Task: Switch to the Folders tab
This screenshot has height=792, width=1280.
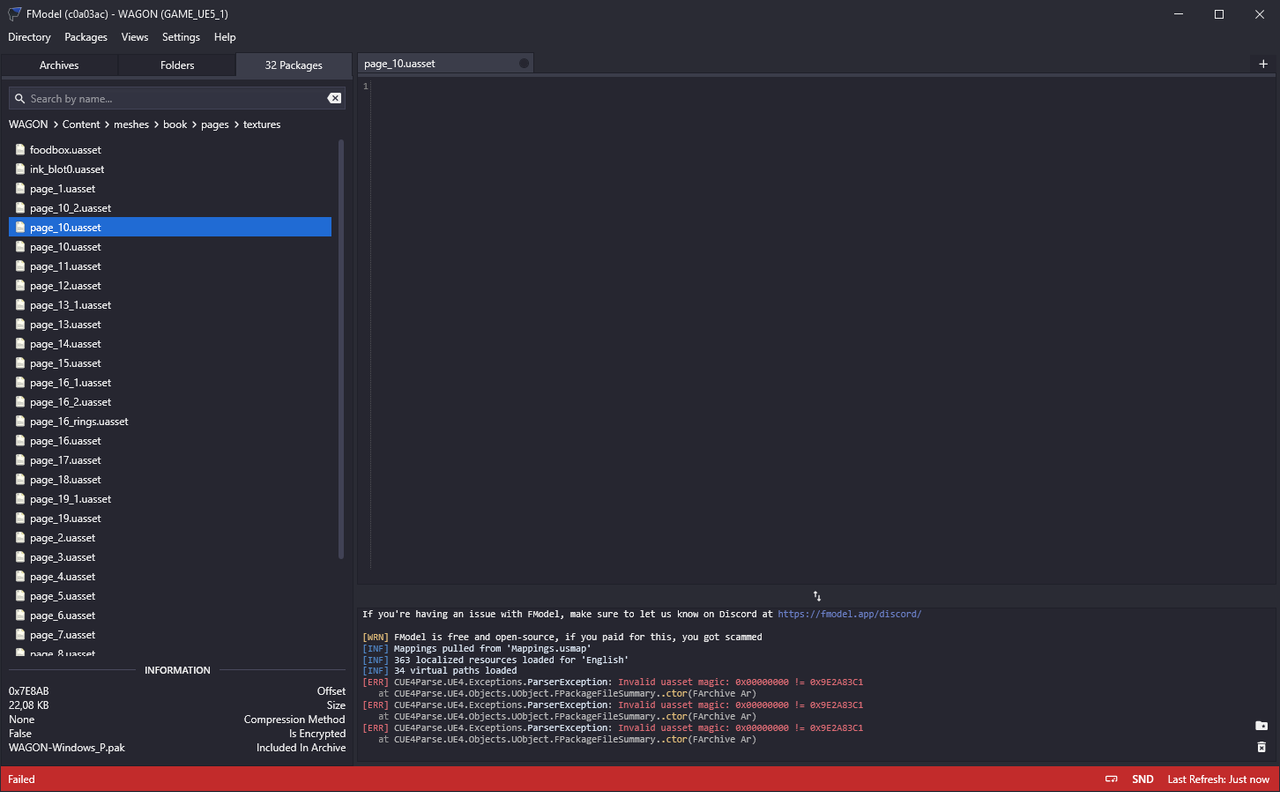Action: (x=177, y=65)
